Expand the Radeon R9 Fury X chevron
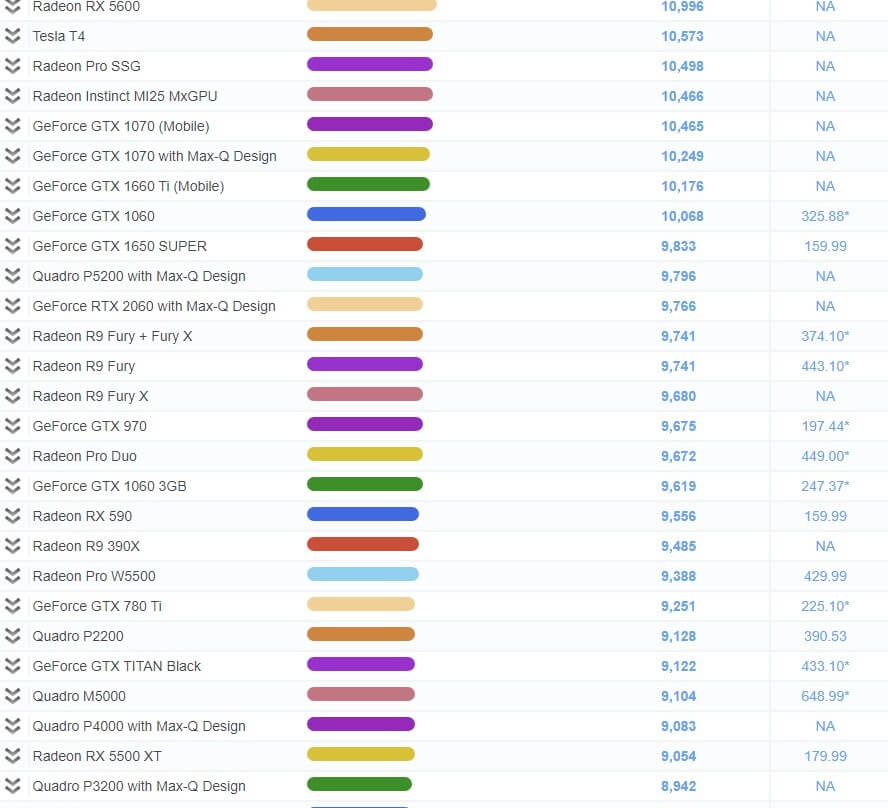 coord(12,396)
